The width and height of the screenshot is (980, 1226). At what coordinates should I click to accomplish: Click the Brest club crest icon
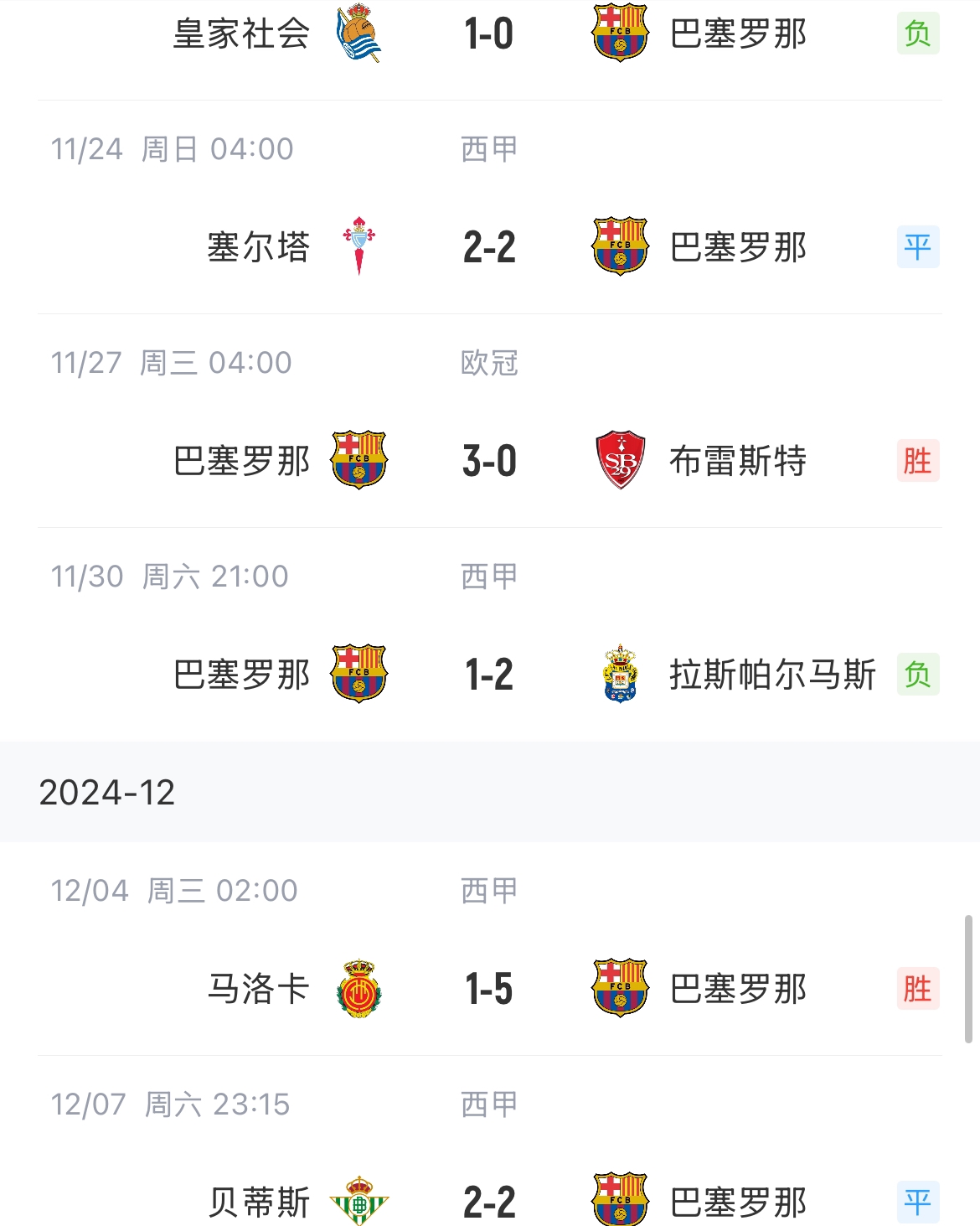click(620, 460)
